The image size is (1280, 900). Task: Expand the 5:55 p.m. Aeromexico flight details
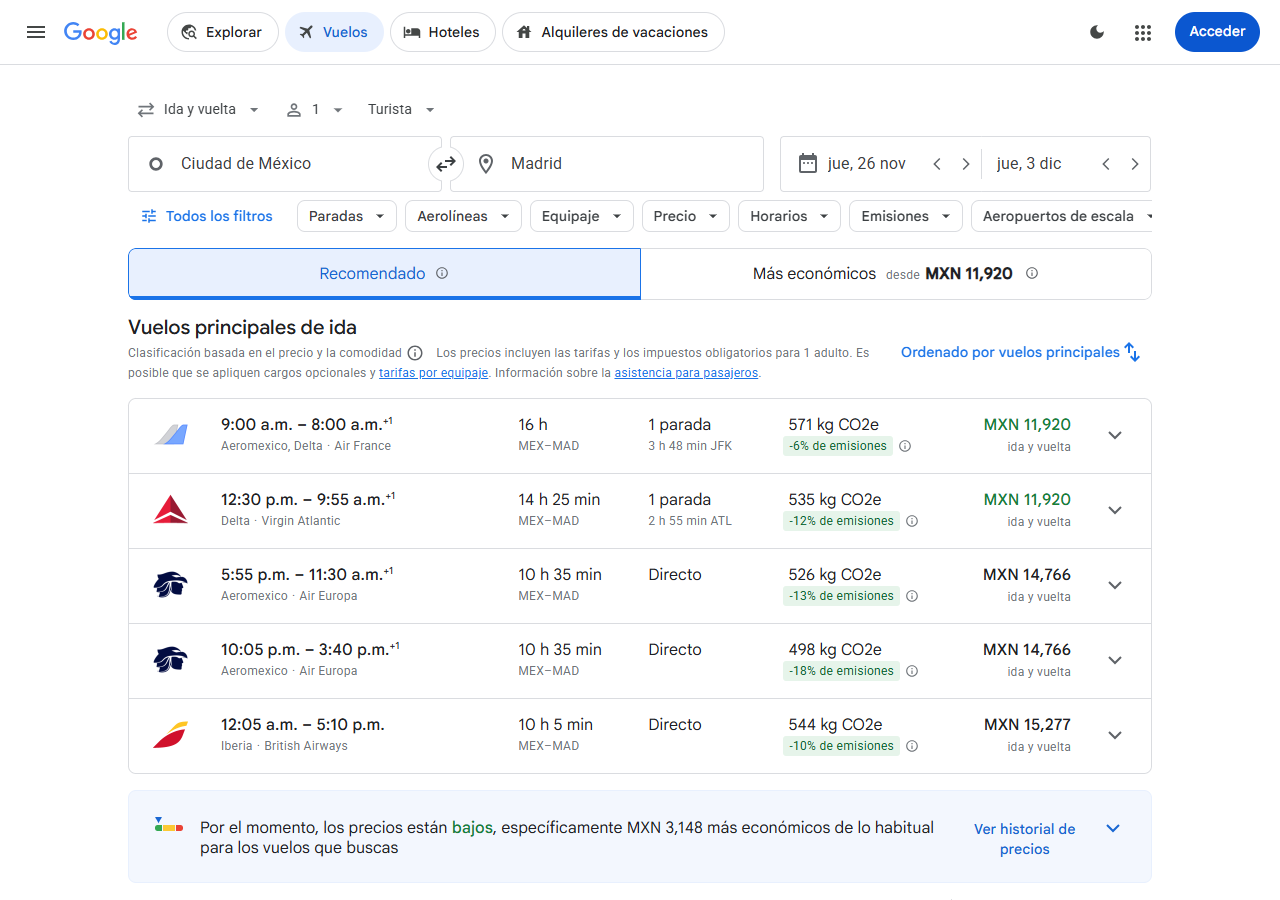1115,585
